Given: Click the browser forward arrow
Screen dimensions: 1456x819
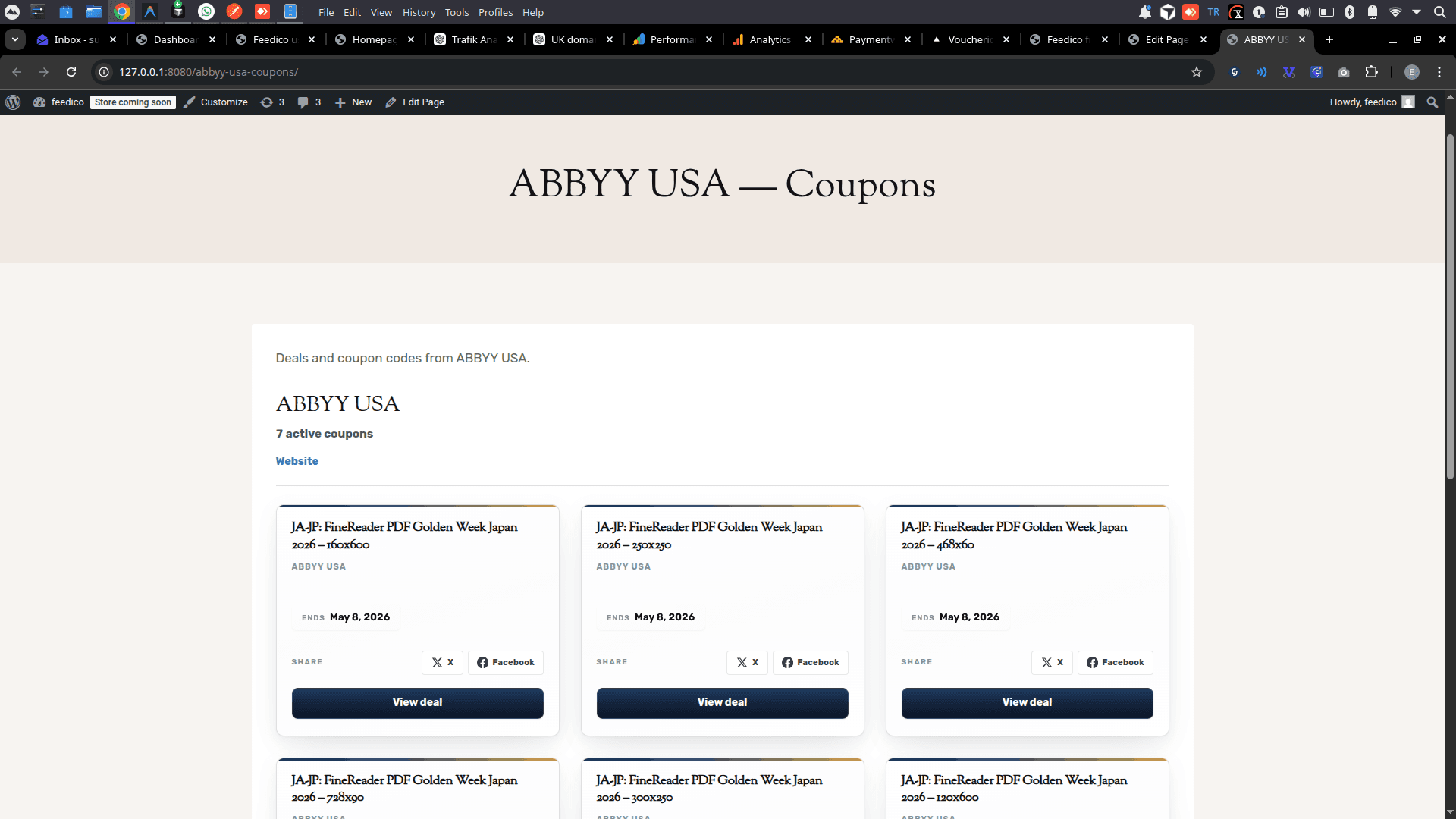Looking at the screenshot, I should coord(44,72).
